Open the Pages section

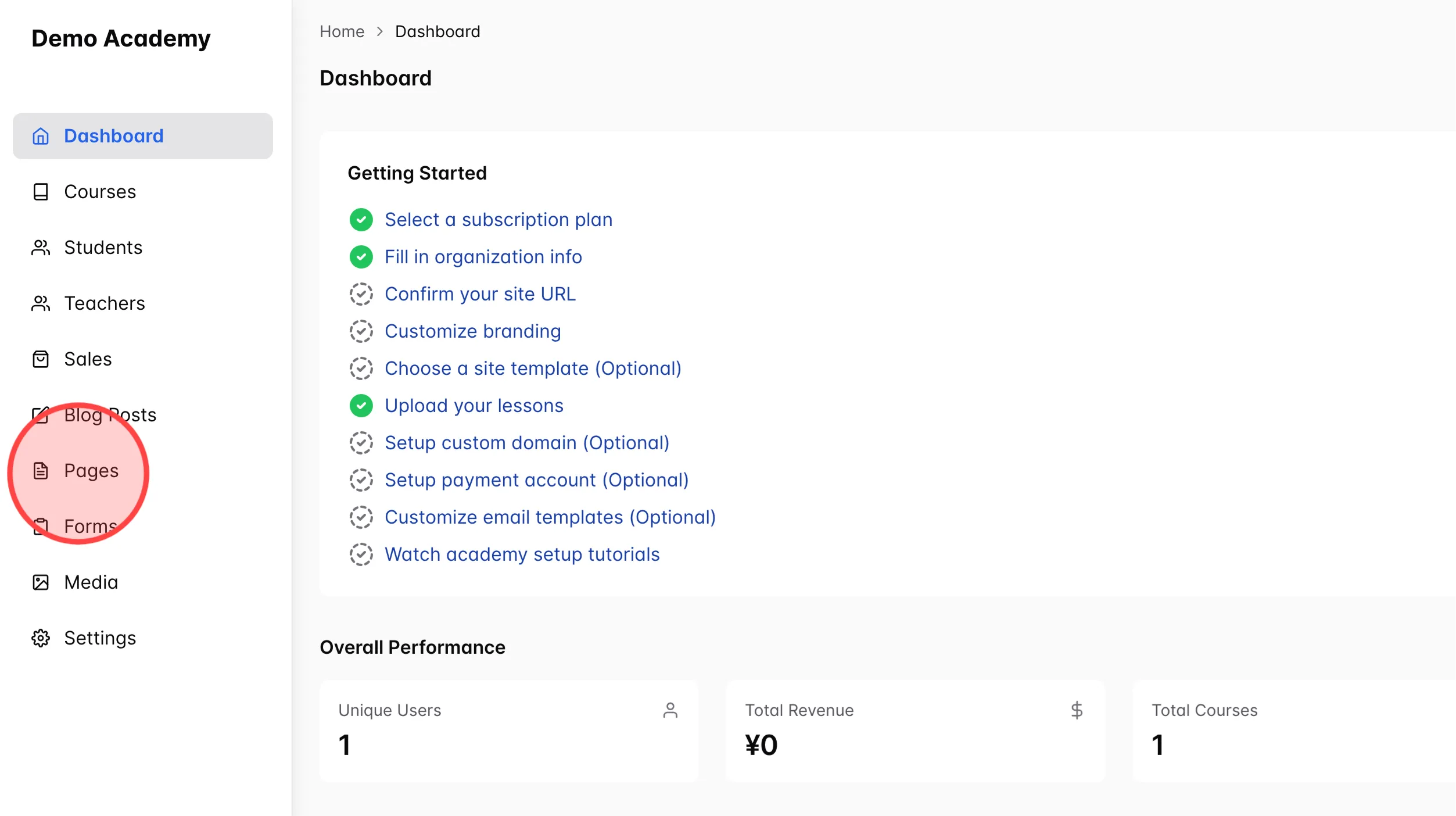click(143, 471)
